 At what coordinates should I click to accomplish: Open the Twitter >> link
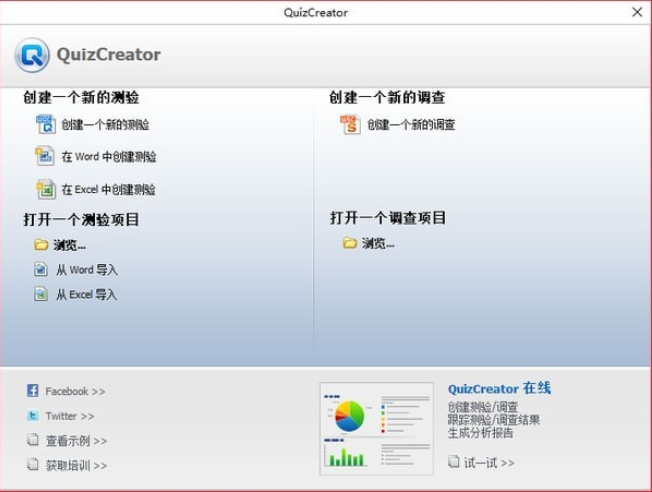click(70, 416)
